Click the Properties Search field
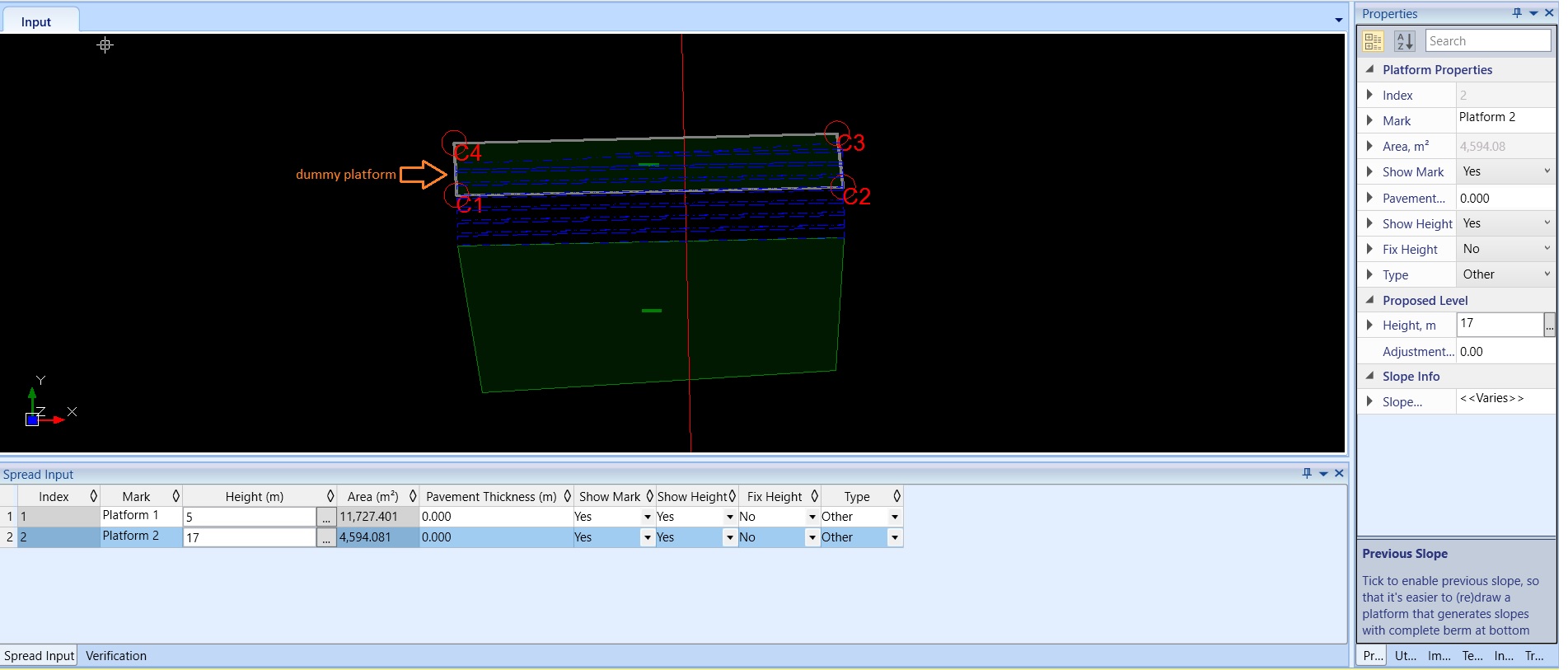 click(x=1488, y=41)
